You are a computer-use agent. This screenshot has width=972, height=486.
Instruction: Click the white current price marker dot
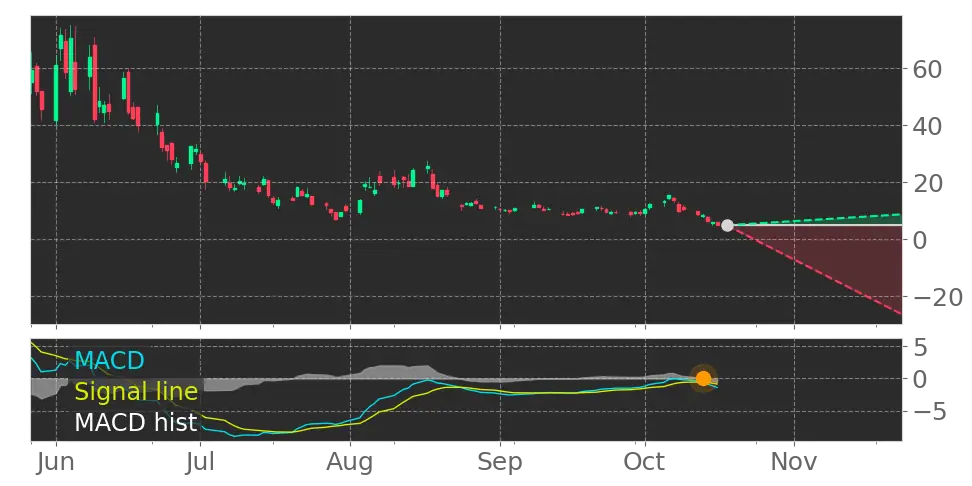pos(727,226)
